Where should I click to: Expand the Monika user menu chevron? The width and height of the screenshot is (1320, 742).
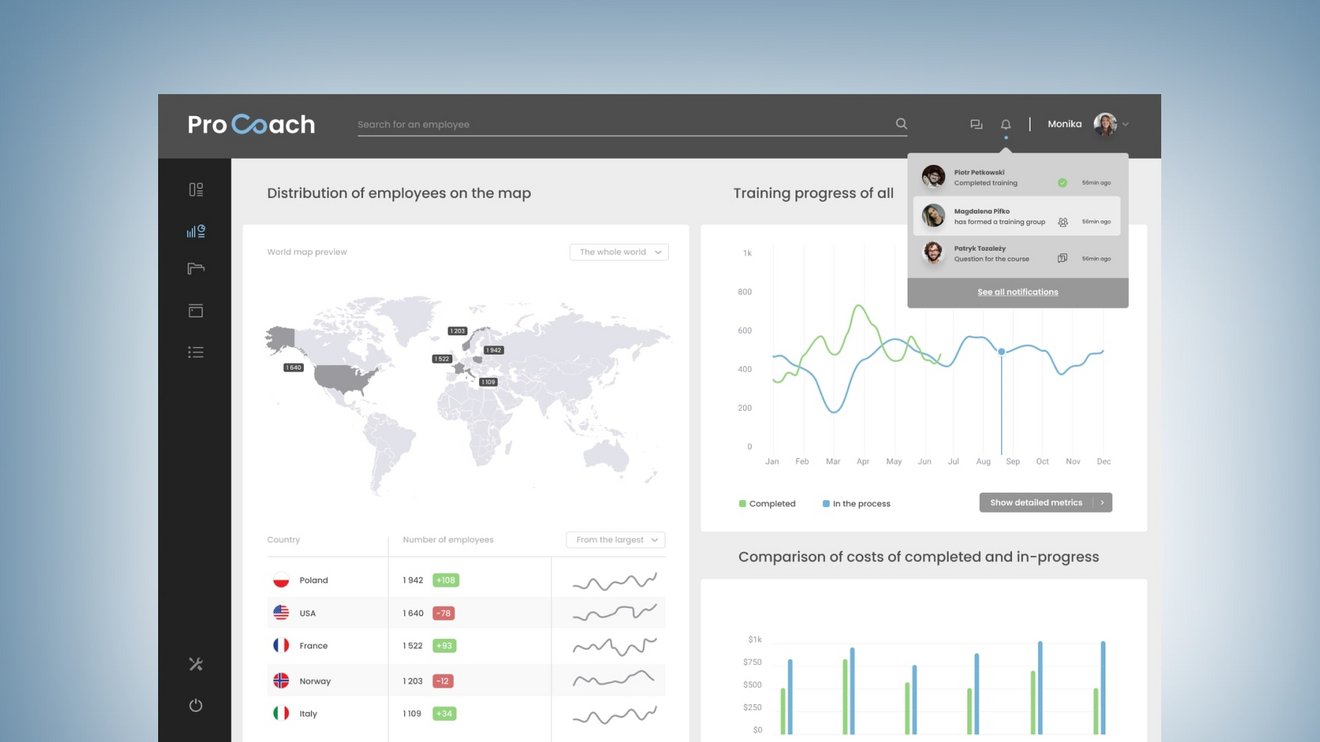[1126, 125]
